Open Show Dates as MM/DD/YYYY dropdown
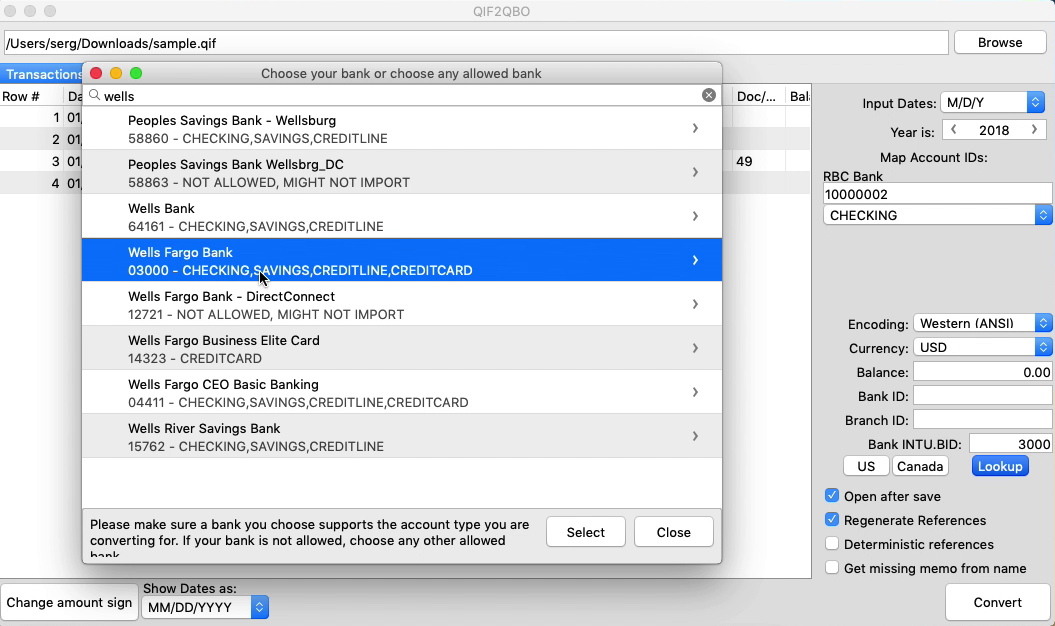 (x=205, y=607)
